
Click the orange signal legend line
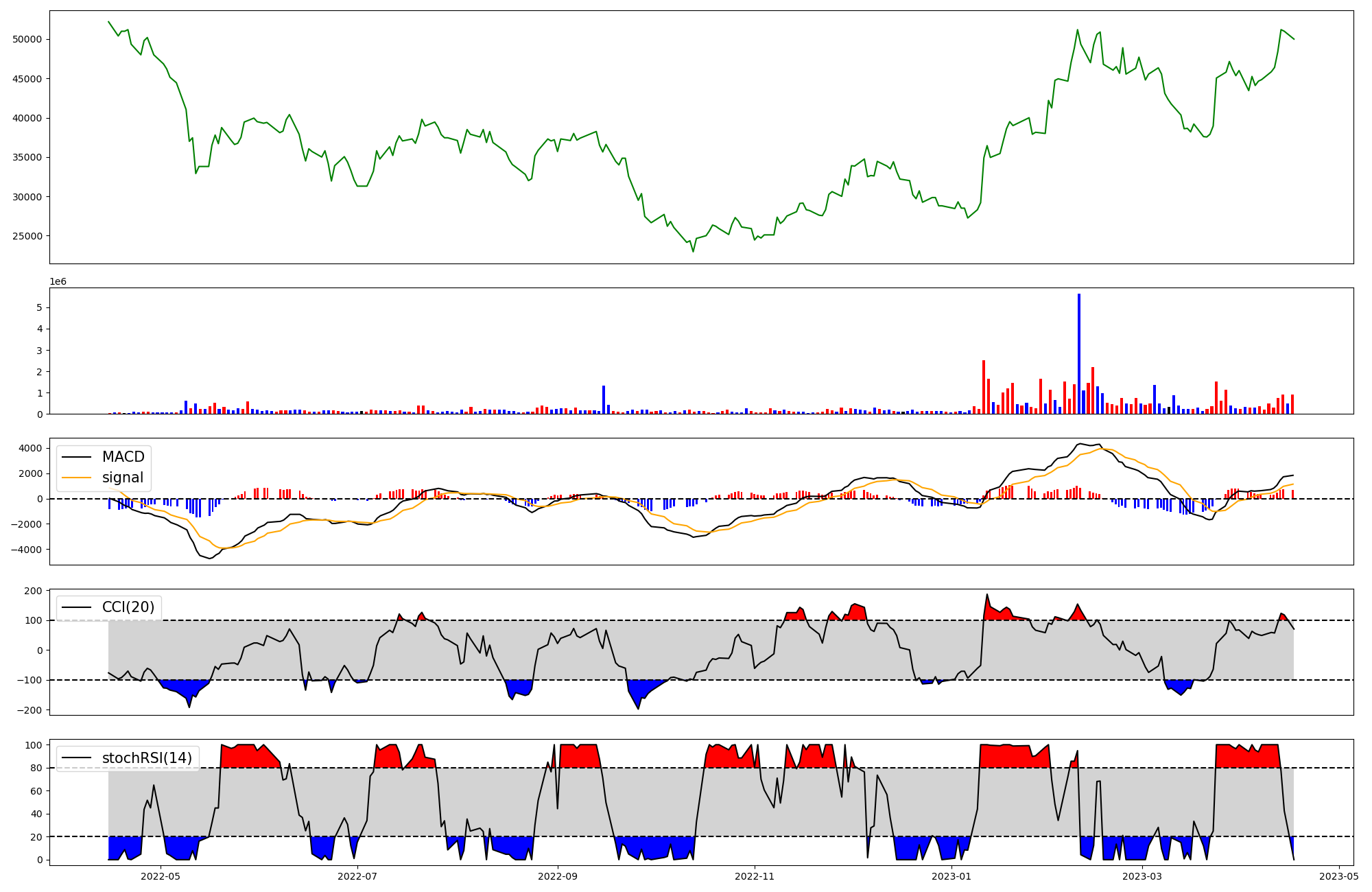point(77,478)
